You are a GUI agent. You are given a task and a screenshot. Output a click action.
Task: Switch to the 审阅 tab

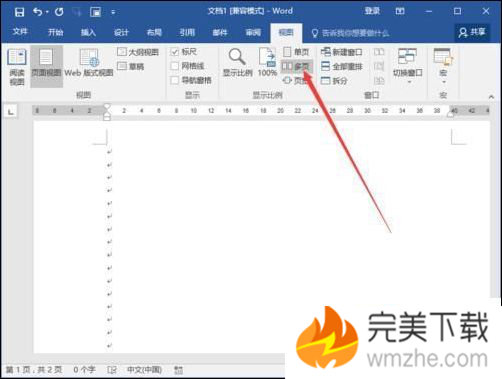[253, 32]
